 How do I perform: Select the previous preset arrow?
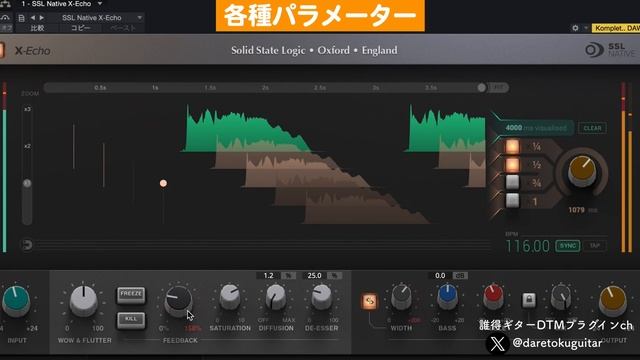33,18
